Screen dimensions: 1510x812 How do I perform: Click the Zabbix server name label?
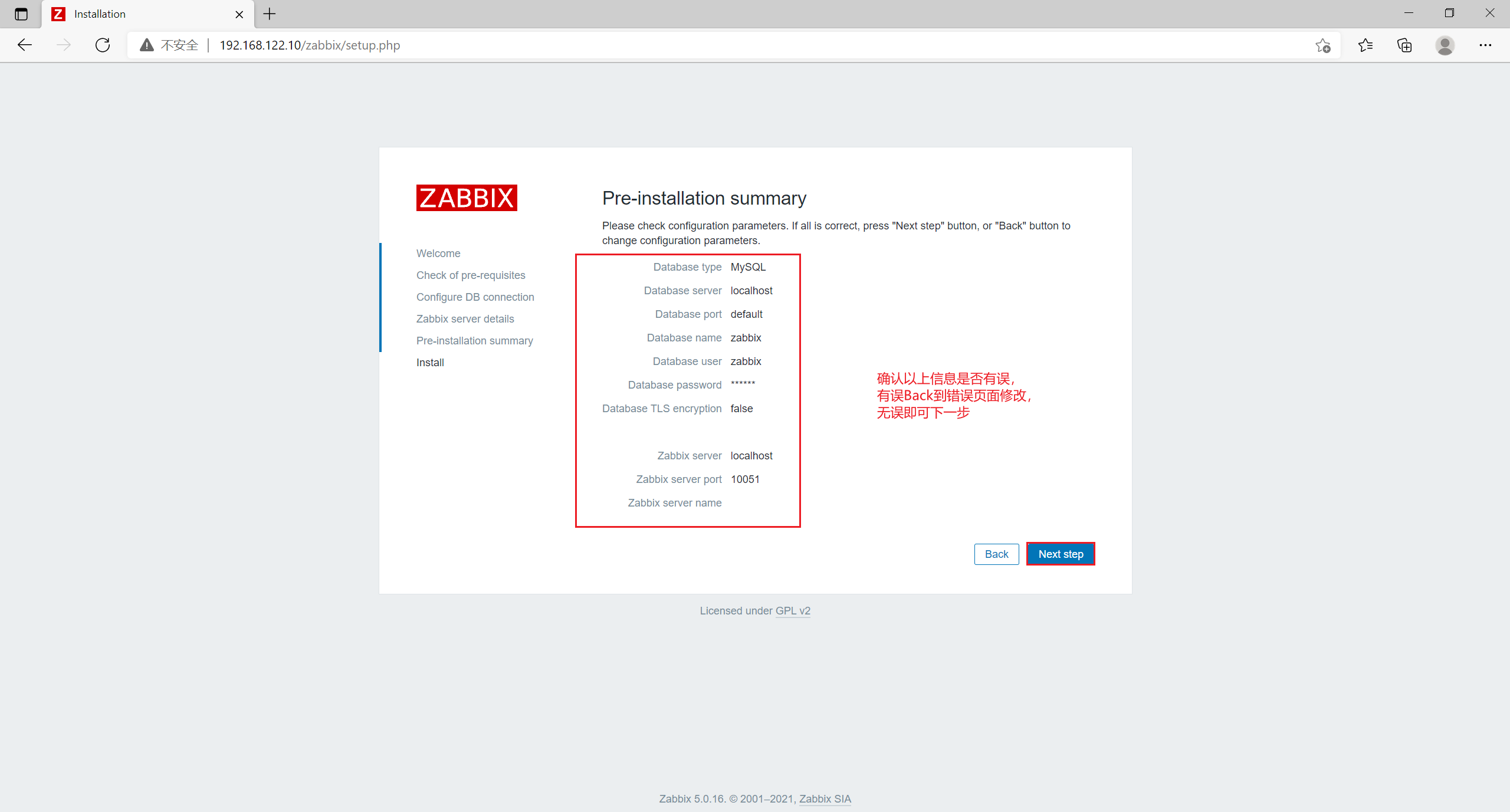[x=675, y=503]
